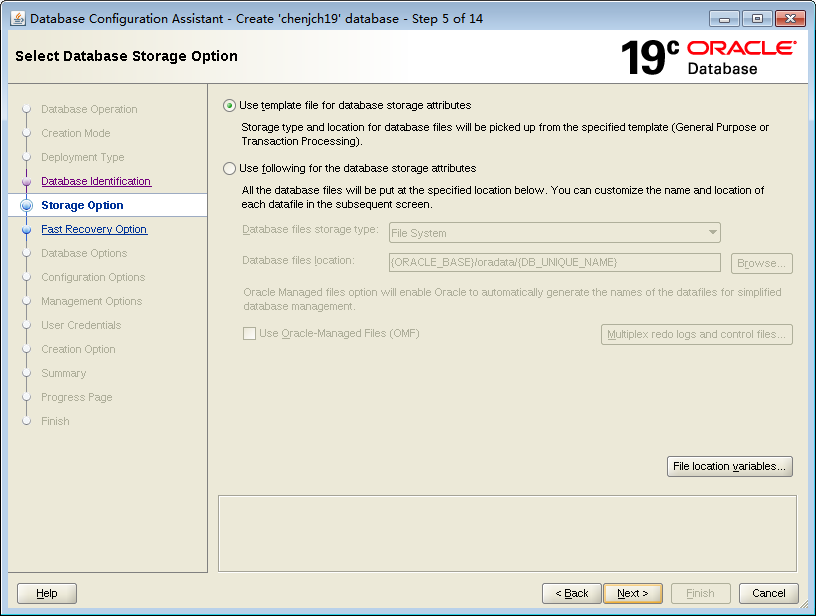Open the Database Identification step link
816x616 pixels.
click(95, 181)
